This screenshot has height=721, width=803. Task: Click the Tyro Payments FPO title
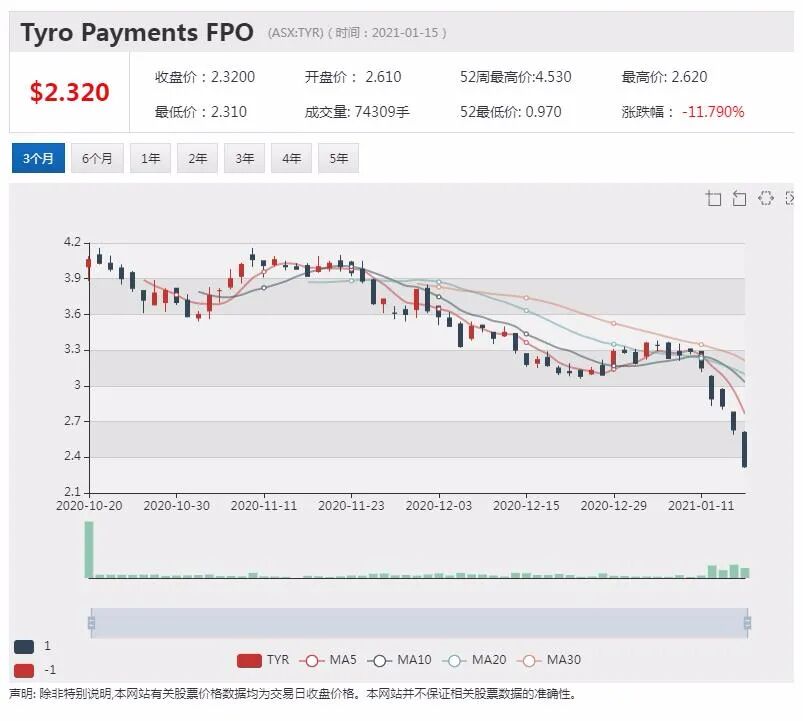[137, 32]
